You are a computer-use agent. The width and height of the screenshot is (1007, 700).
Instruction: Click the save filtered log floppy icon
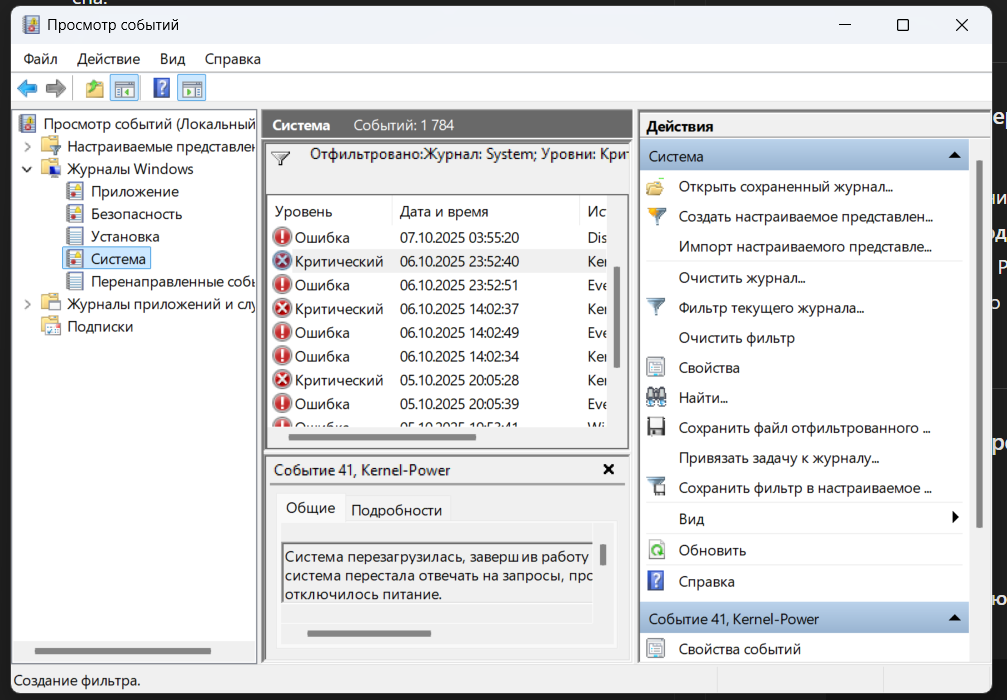coord(656,427)
